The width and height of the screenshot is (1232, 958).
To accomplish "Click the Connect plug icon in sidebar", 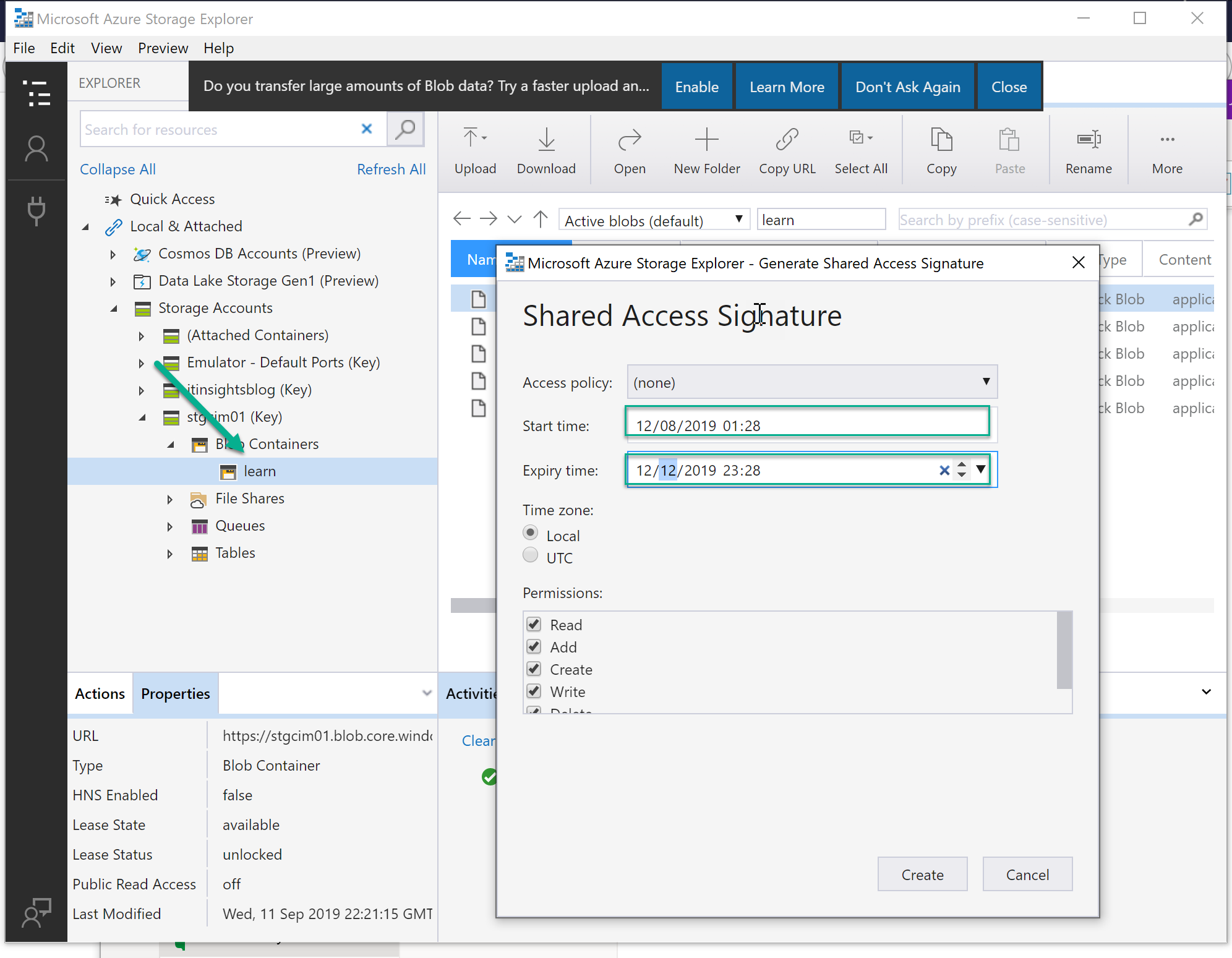I will pyautogui.click(x=36, y=210).
